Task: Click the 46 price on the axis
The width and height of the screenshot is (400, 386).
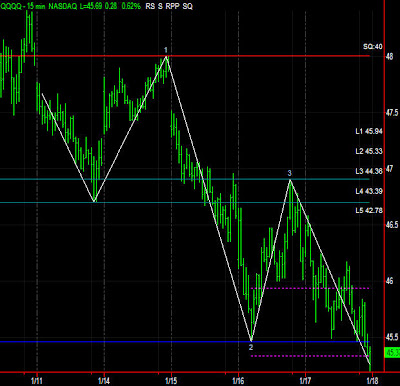Action: pos(389,281)
